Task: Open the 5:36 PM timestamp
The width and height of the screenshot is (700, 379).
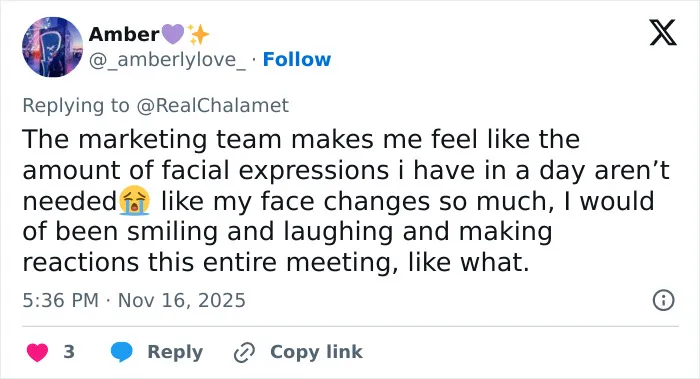Action: [x=61, y=300]
